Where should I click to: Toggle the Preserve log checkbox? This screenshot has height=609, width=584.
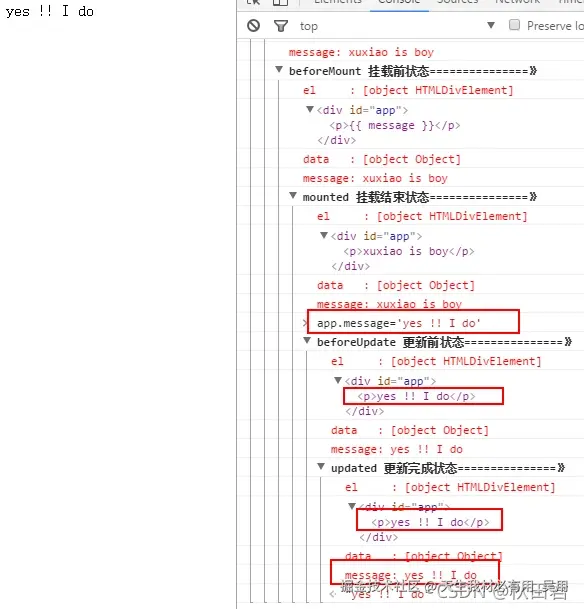click(x=514, y=25)
